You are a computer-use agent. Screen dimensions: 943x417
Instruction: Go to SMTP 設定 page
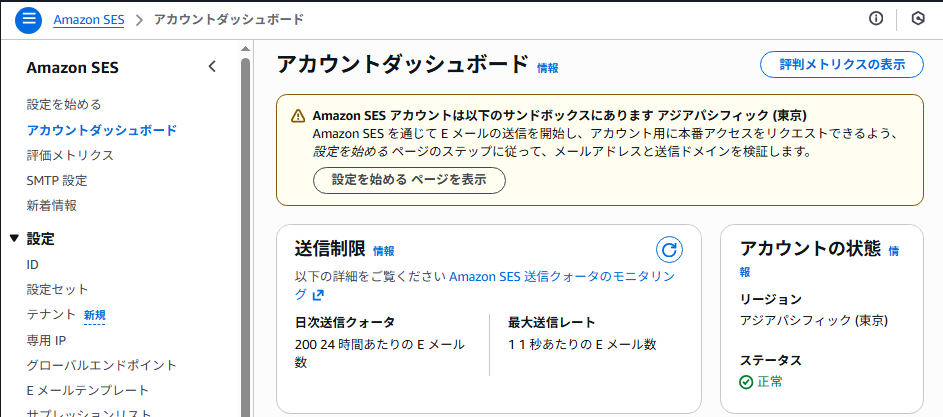tap(57, 181)
